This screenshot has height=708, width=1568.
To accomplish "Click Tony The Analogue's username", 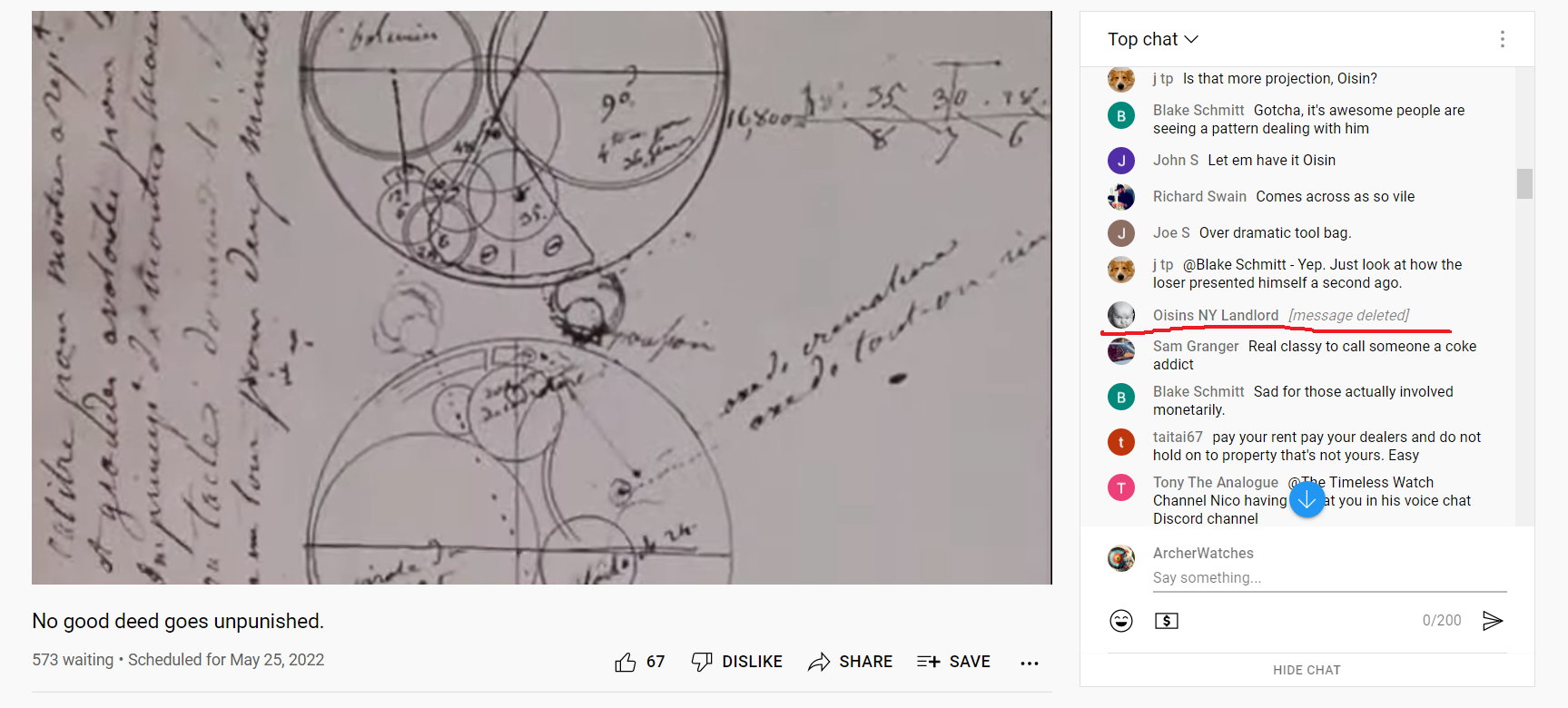I will click(1215, 482).
